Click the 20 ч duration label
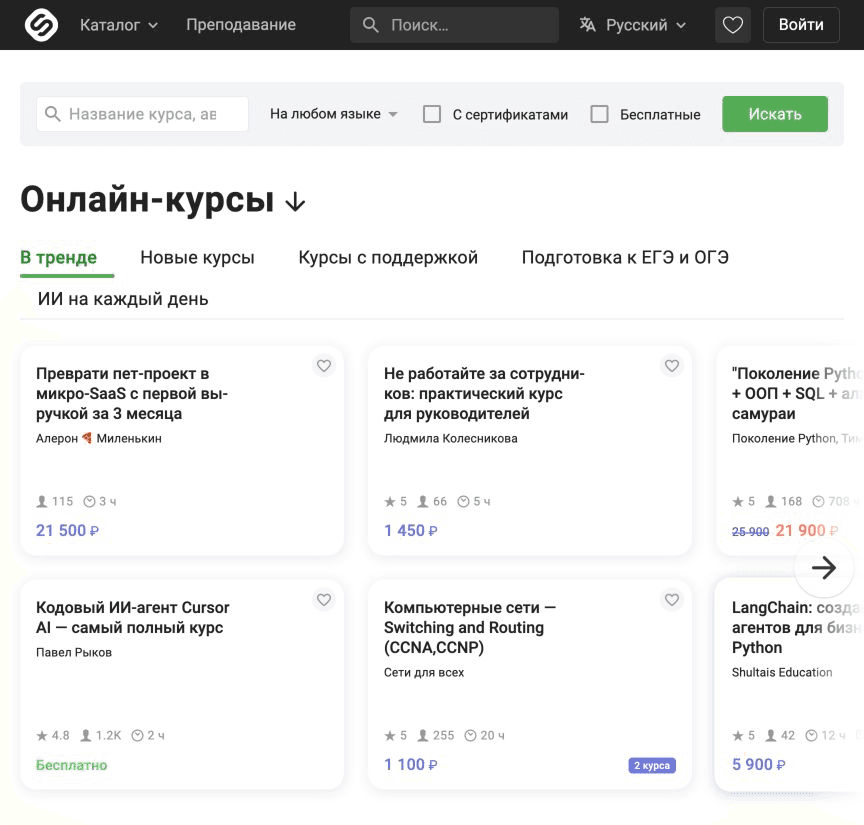 click(484, 736)
